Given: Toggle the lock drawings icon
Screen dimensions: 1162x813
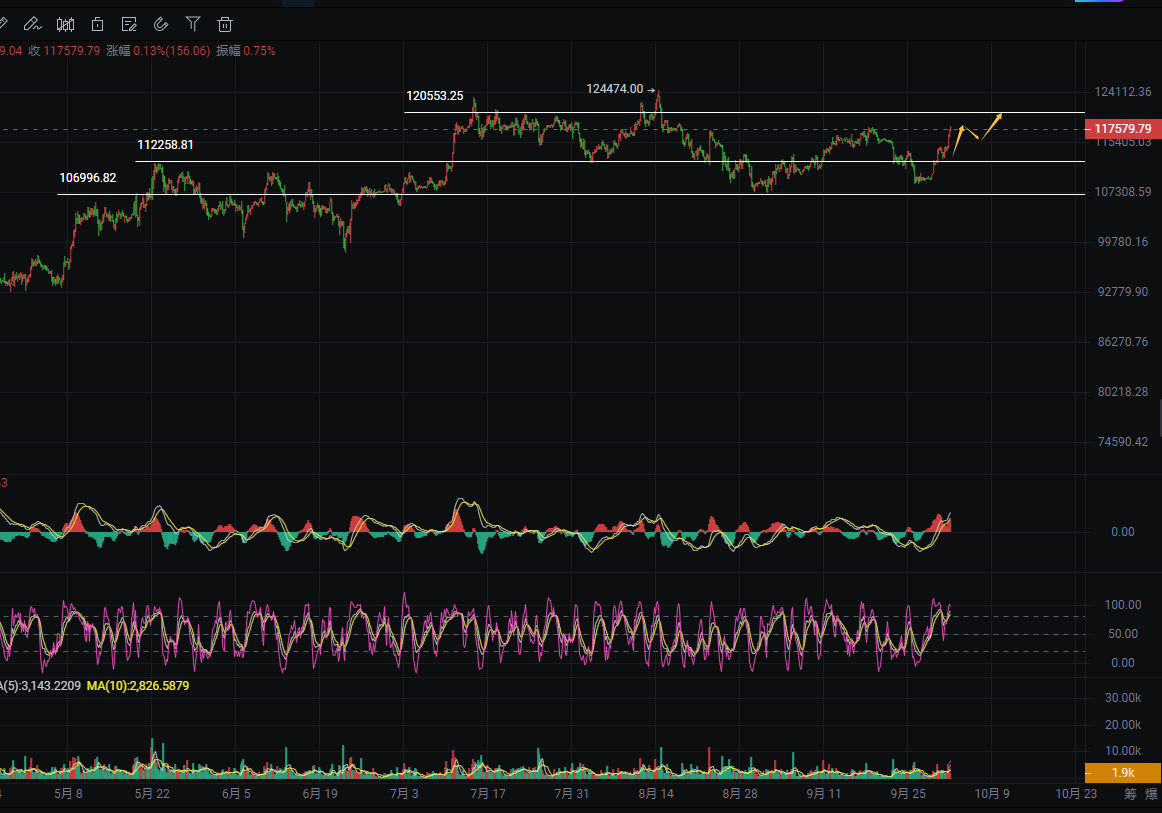Looking at the screenshot, I should pyautogui.click(x=97, y=24).
